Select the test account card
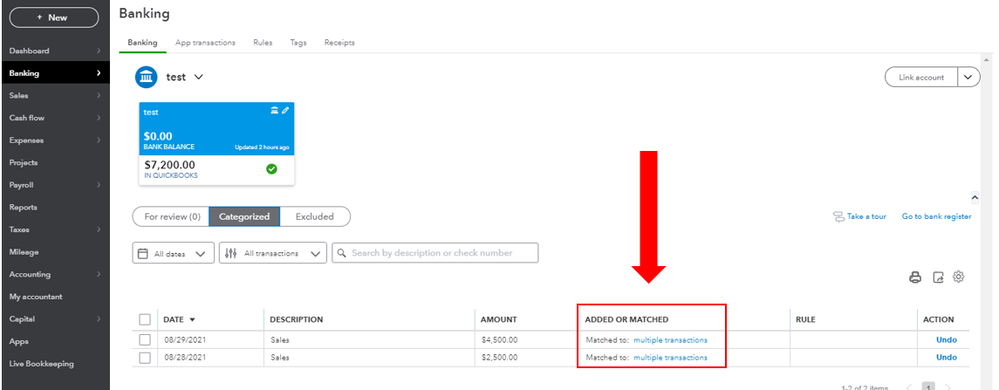The width and height of the screenshot is (999, 390). coord(217,144)
